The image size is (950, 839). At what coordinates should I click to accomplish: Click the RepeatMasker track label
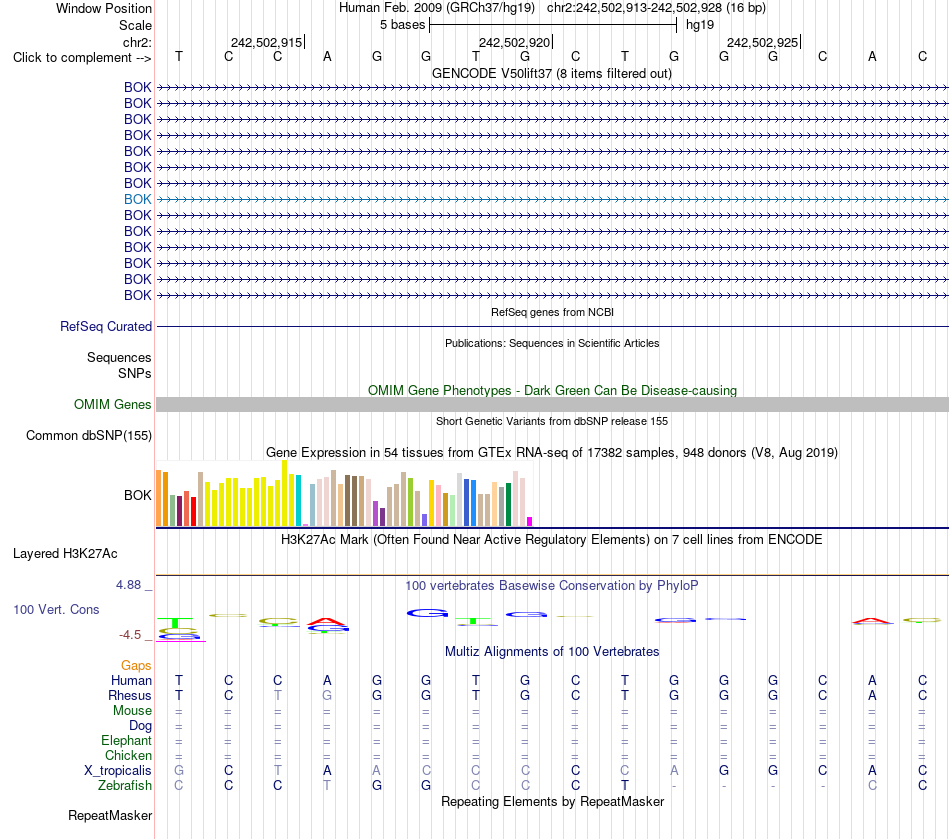pos(110,815)
